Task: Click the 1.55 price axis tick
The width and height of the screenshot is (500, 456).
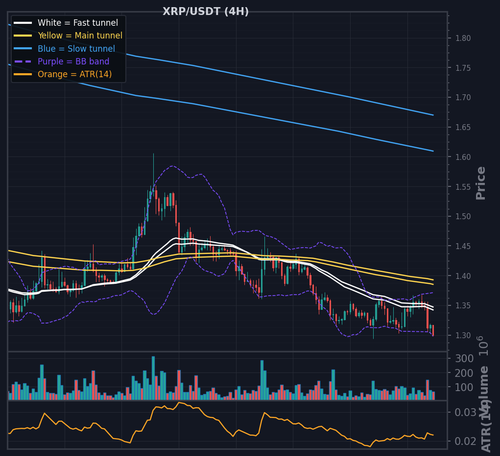Action: coord(463,187)
